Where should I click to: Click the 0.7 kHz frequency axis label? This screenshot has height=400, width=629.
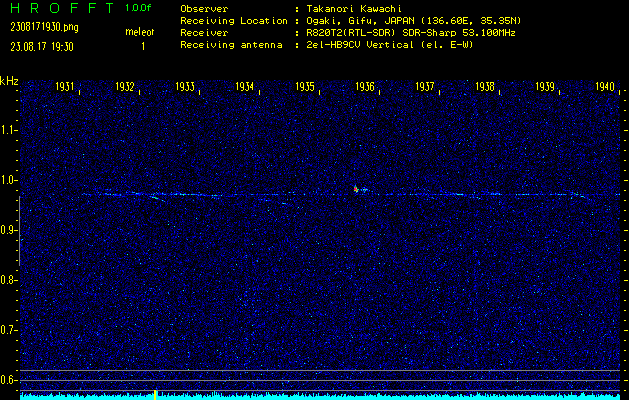click(9, 330)
